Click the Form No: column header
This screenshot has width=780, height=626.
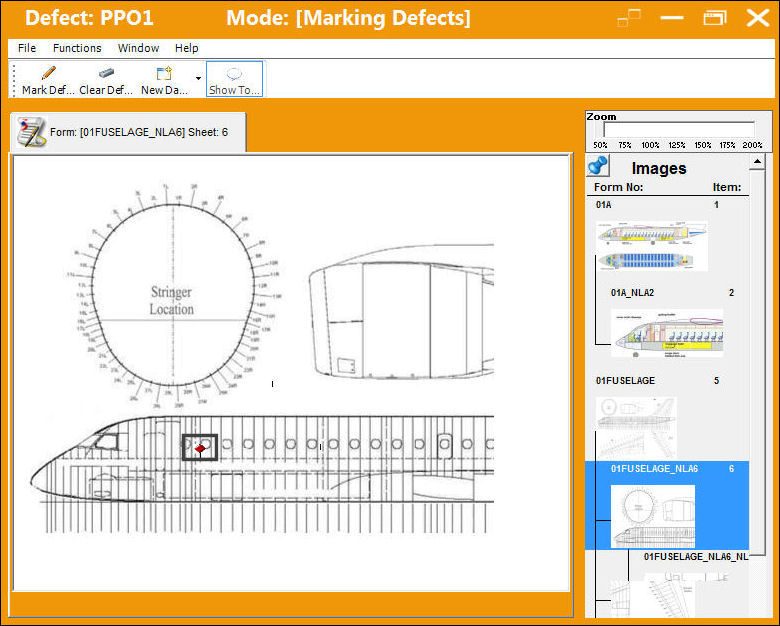(x=618, y=188)
